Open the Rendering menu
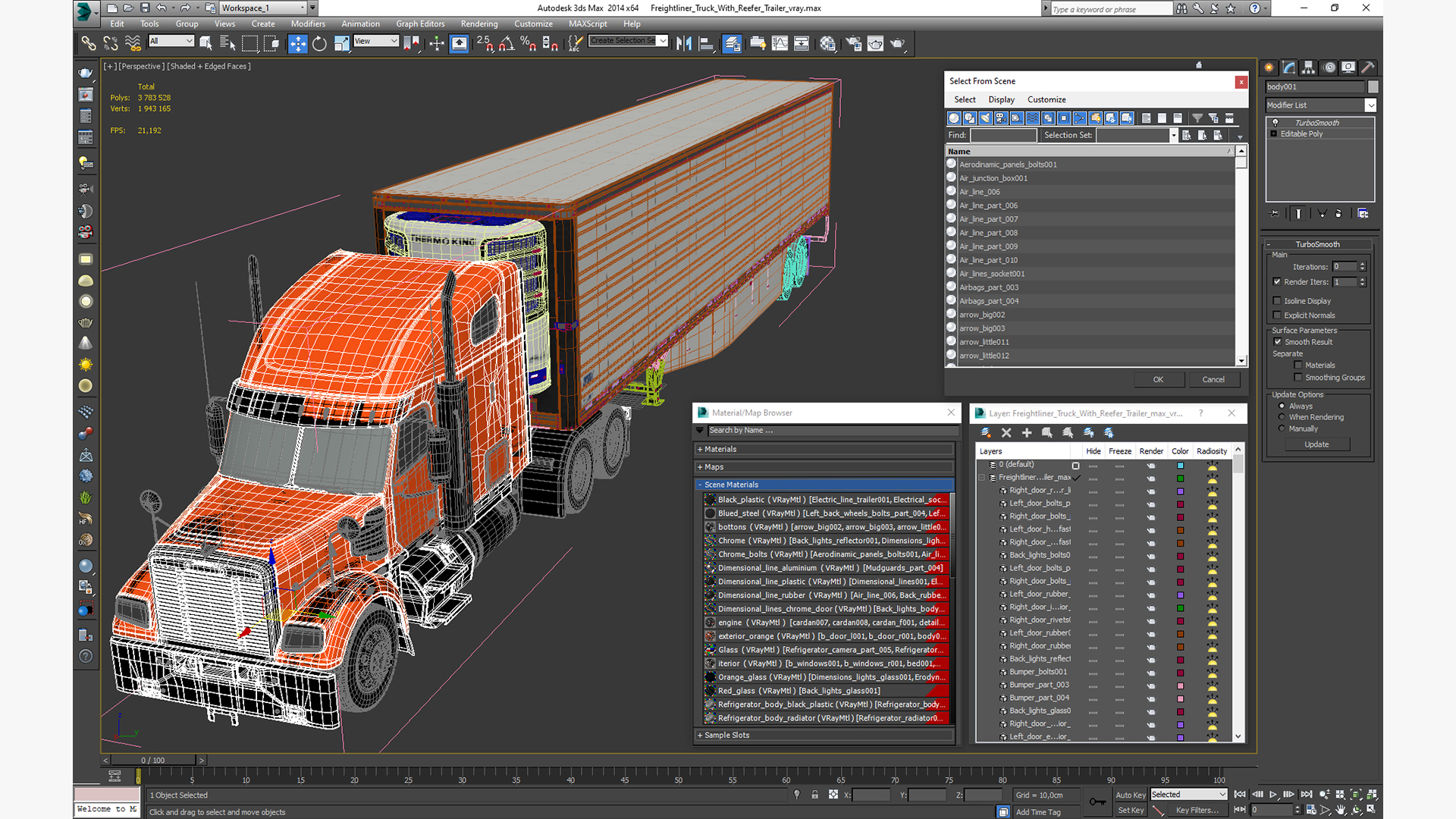The image size is (1456, 819). 479,24
